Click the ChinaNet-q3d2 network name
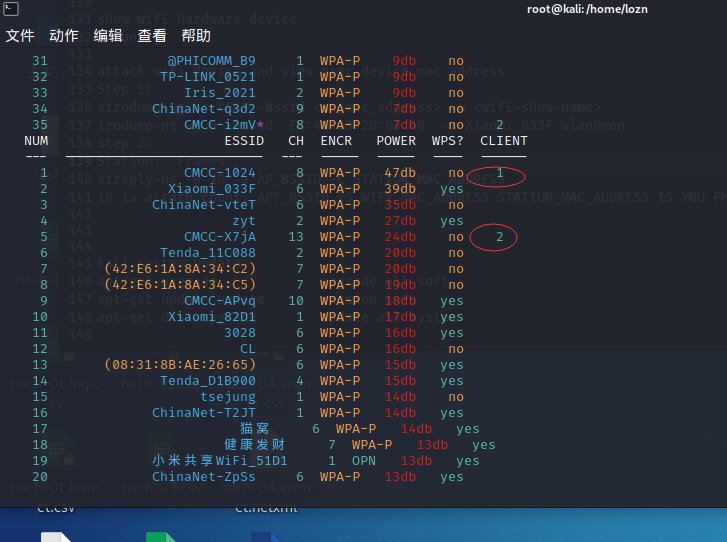Screen dimensions: 727x542 [x=204, y=109]
